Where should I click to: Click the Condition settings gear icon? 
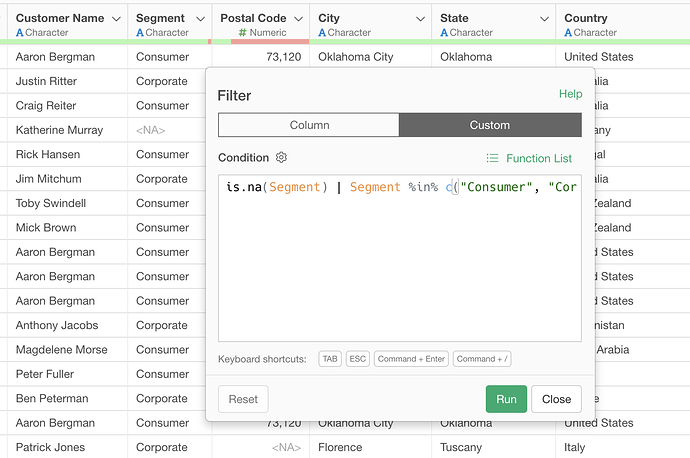coord(281,158)
